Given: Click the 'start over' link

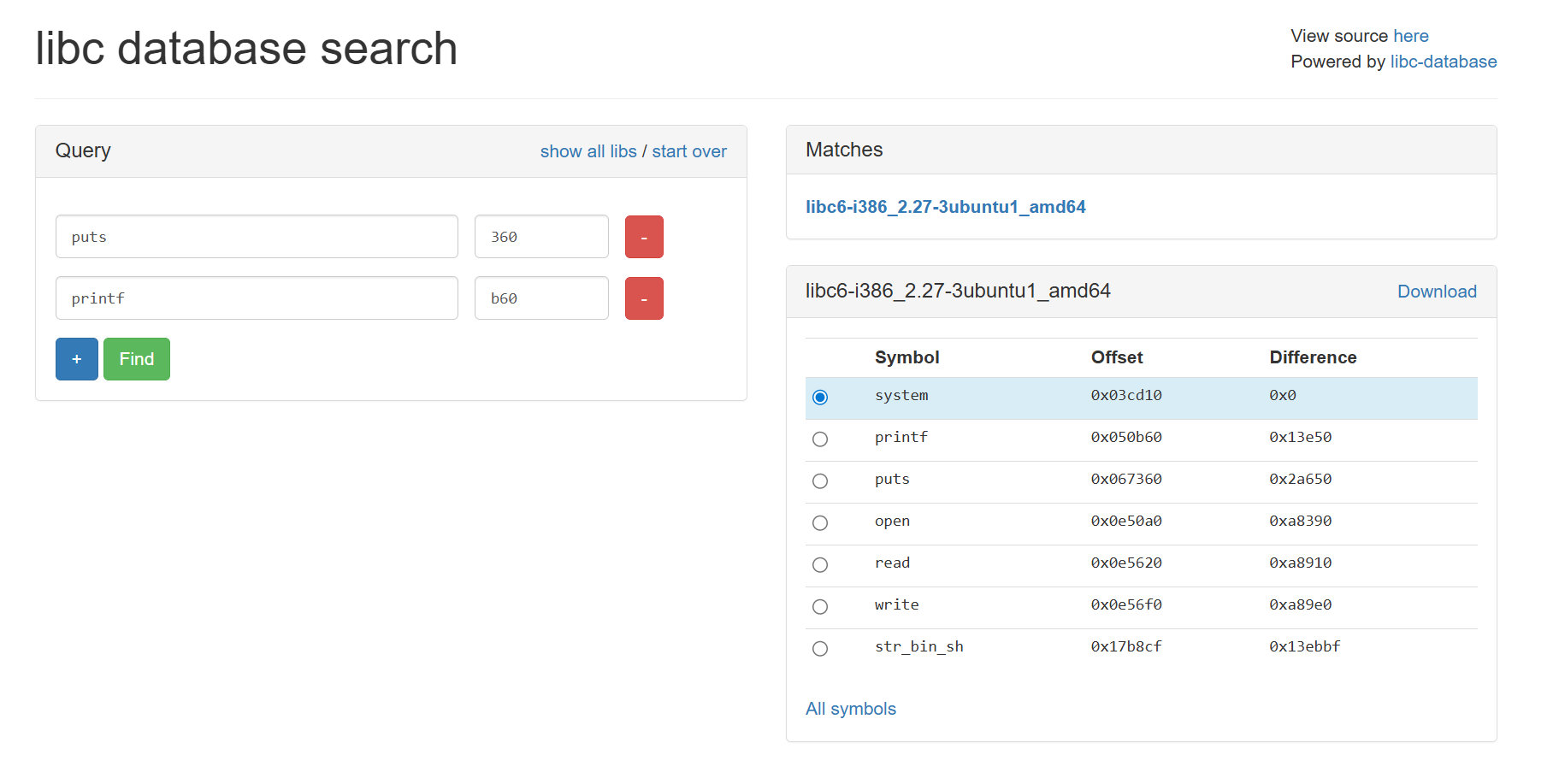Looking at the screenshot, I should click(x=689, y=151).
